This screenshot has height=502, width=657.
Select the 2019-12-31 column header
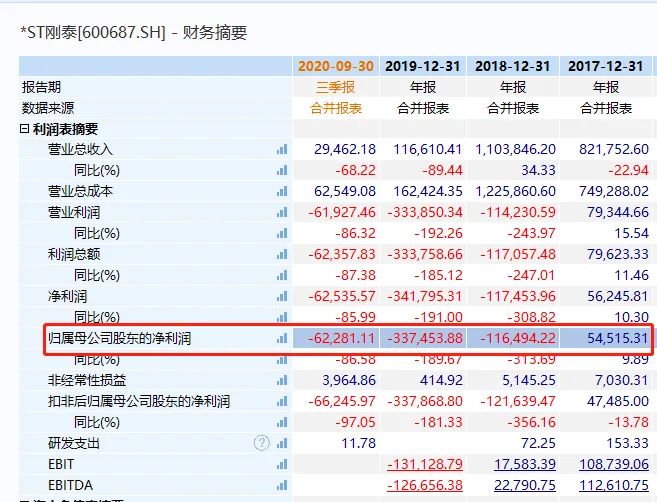pyautogui.click(x=424, y=66)
